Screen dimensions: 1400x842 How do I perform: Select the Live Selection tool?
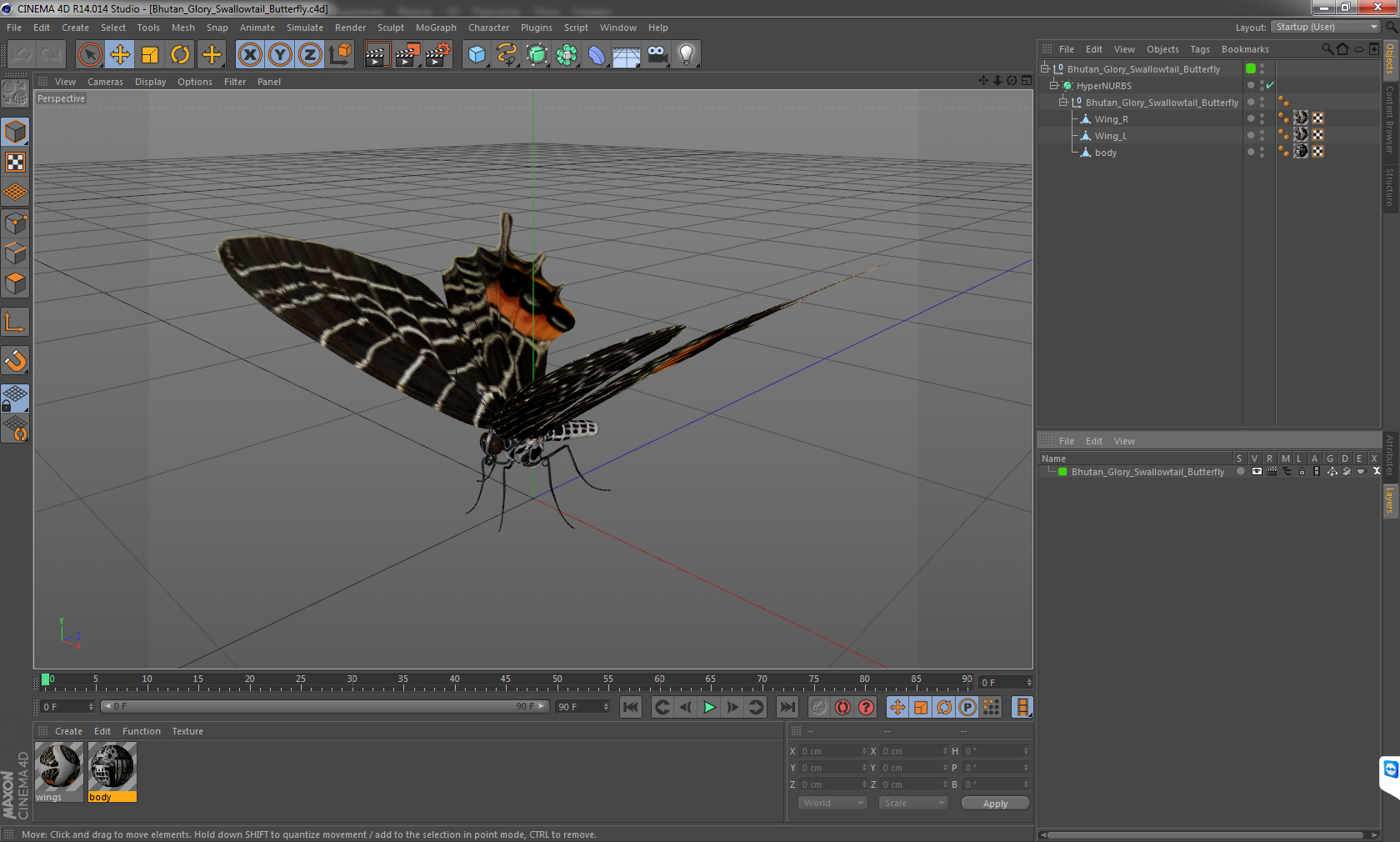pos(90,55)
